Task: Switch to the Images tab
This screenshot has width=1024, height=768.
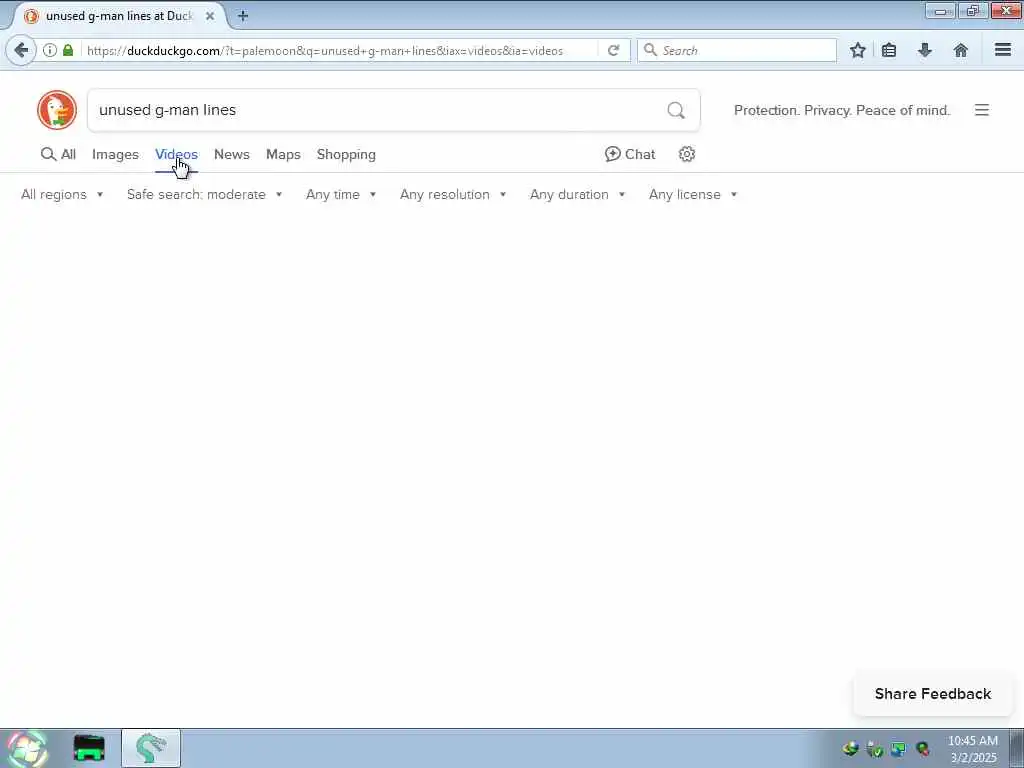Action: 115,155
